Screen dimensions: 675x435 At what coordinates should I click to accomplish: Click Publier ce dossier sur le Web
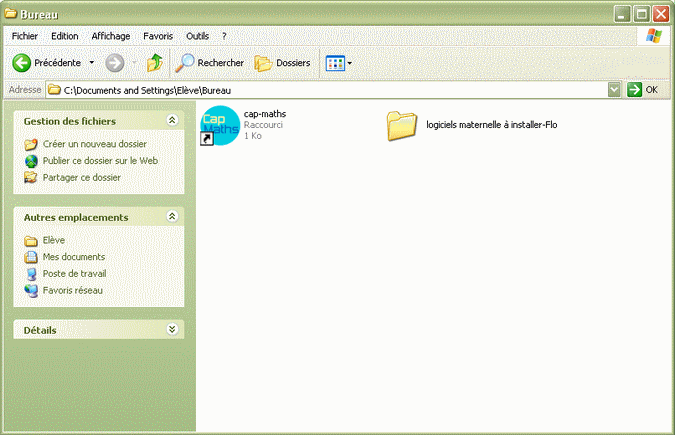click(100, 161)
